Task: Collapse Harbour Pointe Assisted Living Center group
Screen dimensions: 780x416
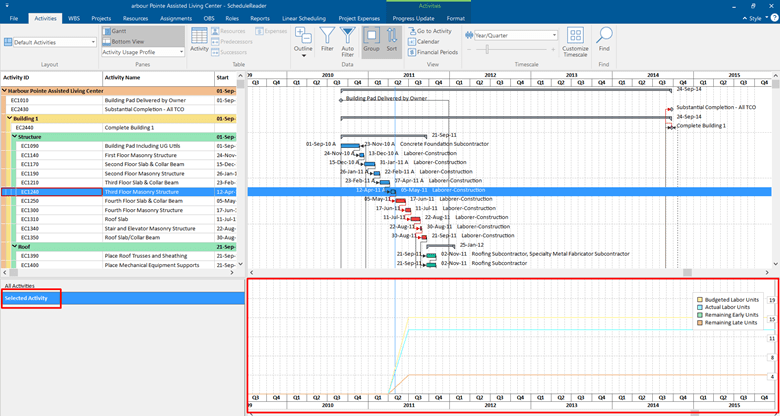Action: (x=5, y=91)
